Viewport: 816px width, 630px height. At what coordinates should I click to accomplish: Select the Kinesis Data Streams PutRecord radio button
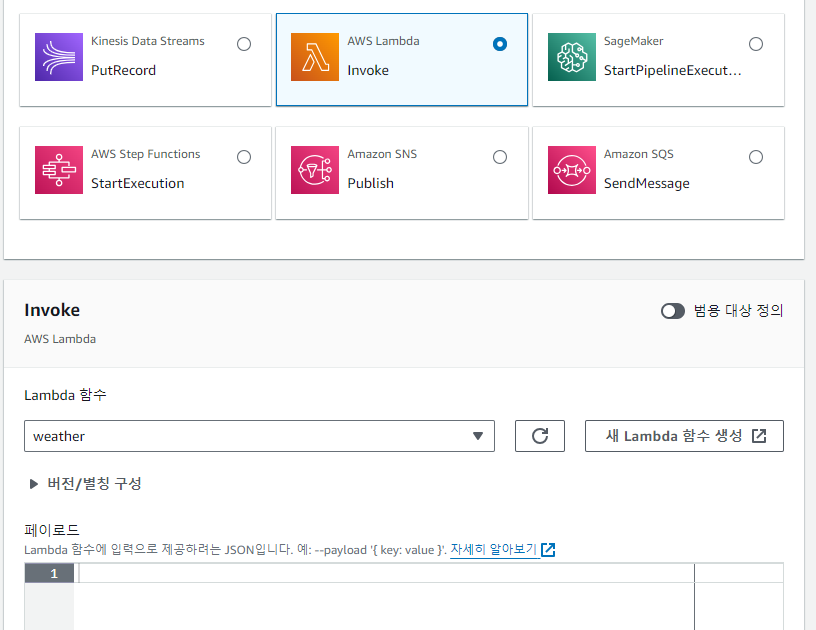pos(244,44)
